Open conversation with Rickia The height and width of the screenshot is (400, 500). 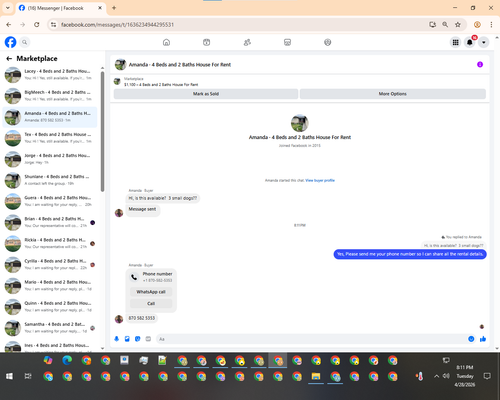click(50, 243)
